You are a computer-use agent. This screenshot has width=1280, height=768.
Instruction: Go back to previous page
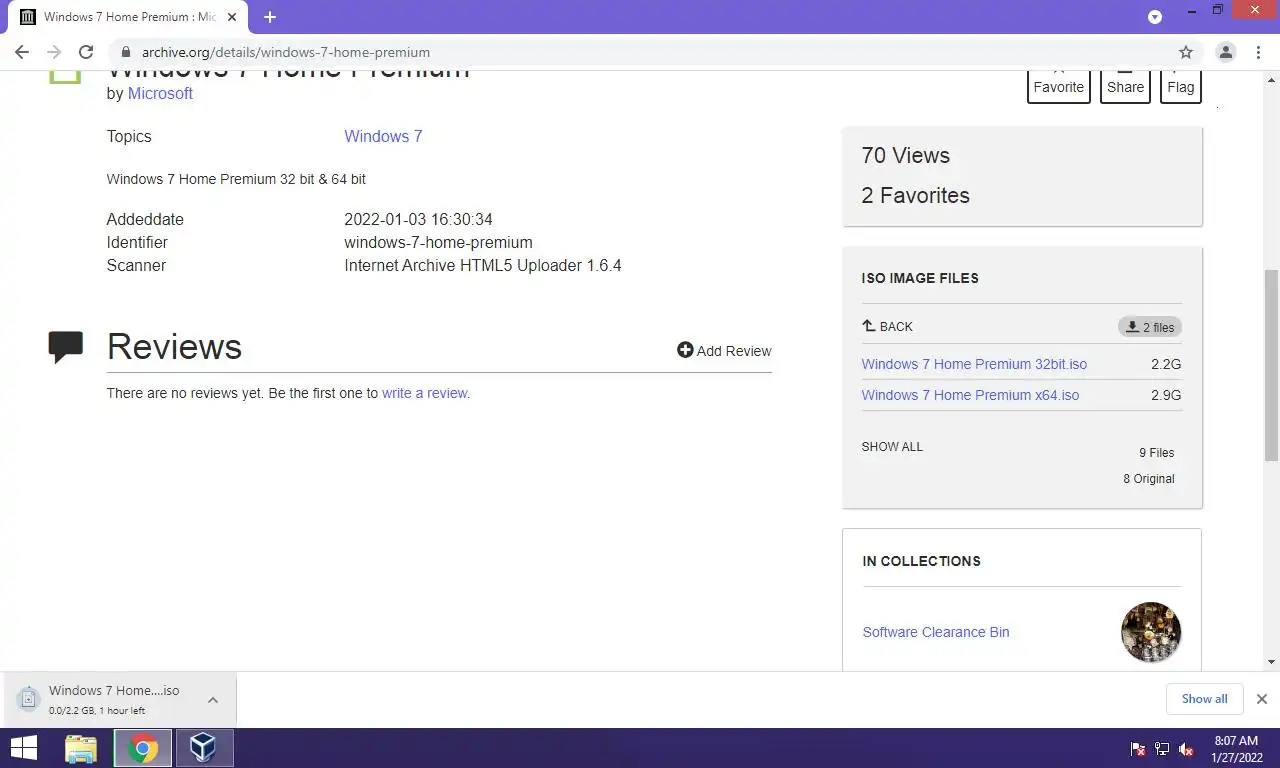pyautogui.click(x=22, y=52)
